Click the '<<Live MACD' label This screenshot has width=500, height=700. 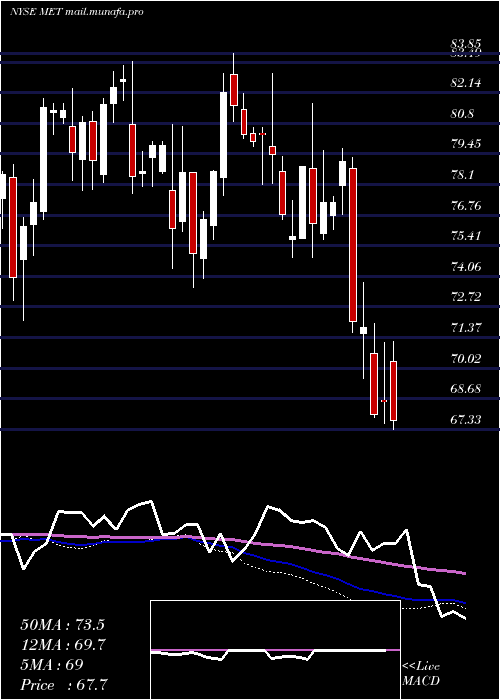421,674
